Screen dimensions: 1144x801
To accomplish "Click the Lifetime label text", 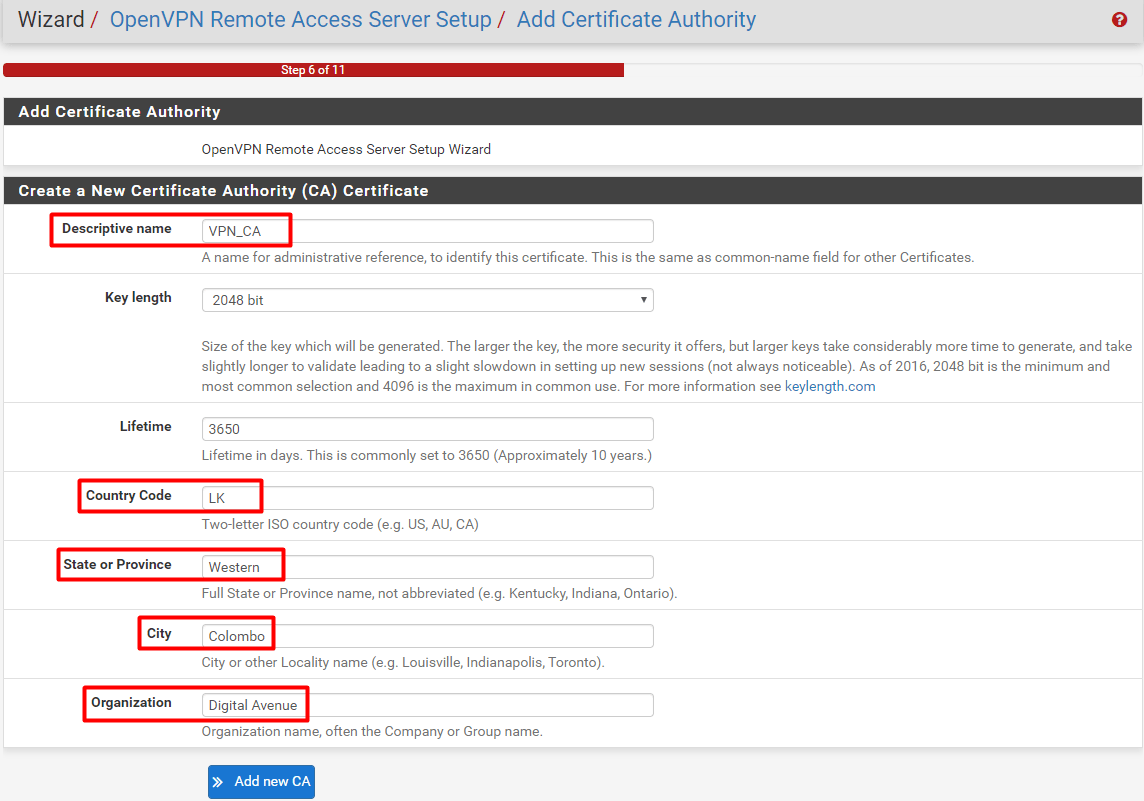I will 145,427.
